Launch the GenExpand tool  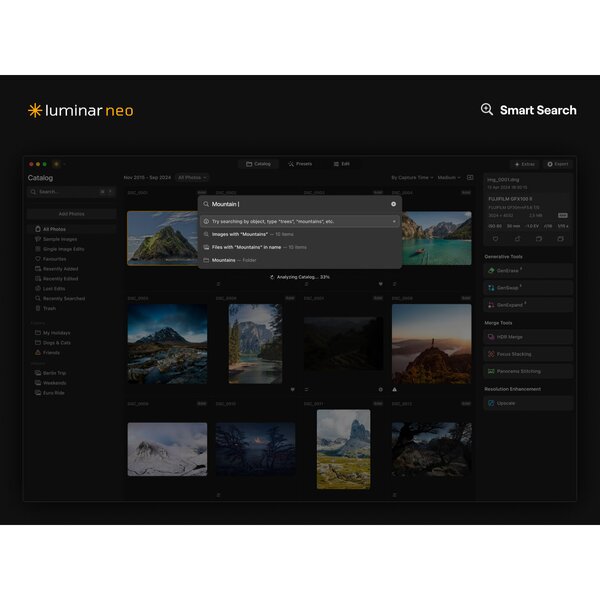[528, 305]
